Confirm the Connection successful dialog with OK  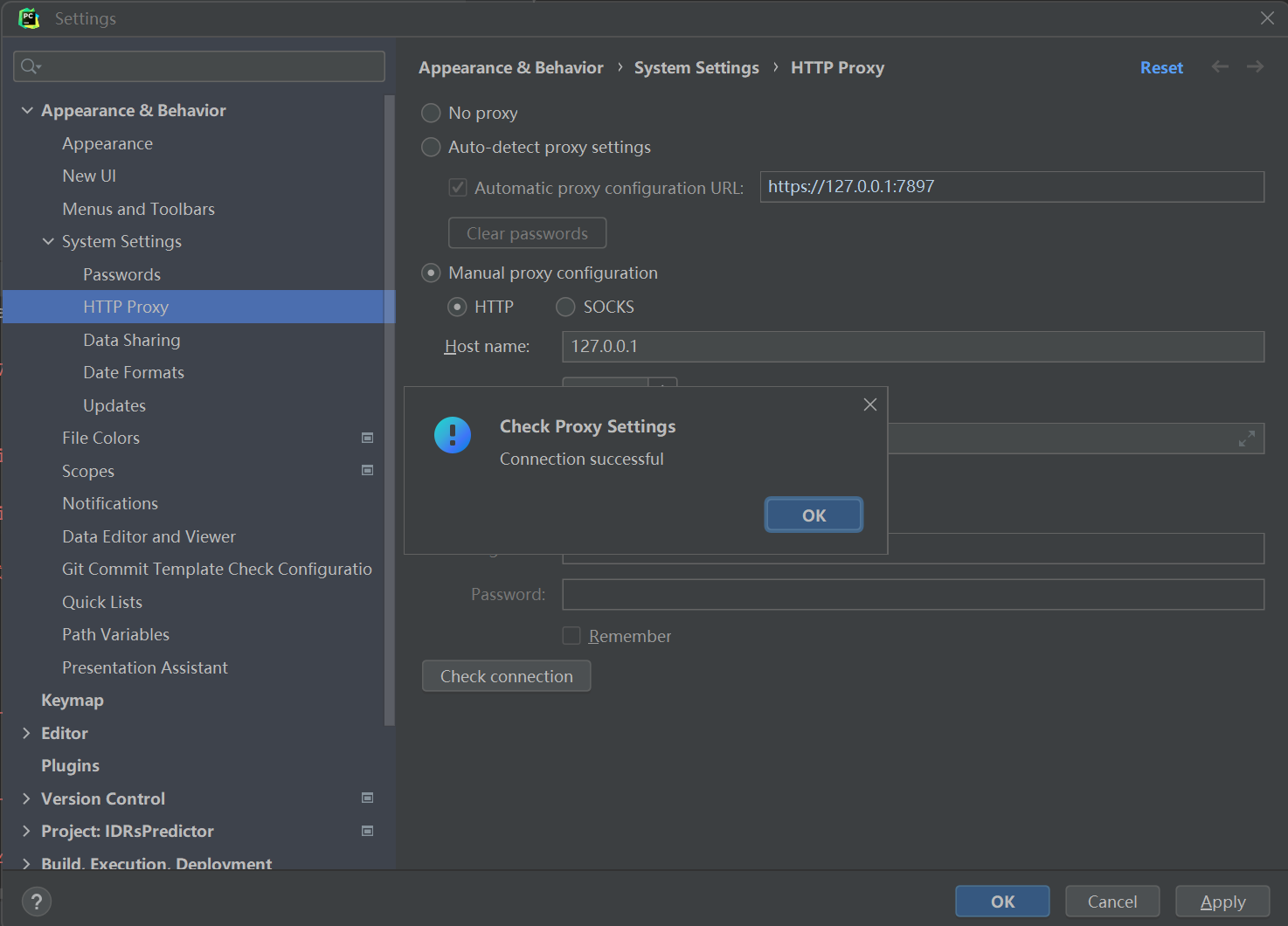tap(814, 515)
